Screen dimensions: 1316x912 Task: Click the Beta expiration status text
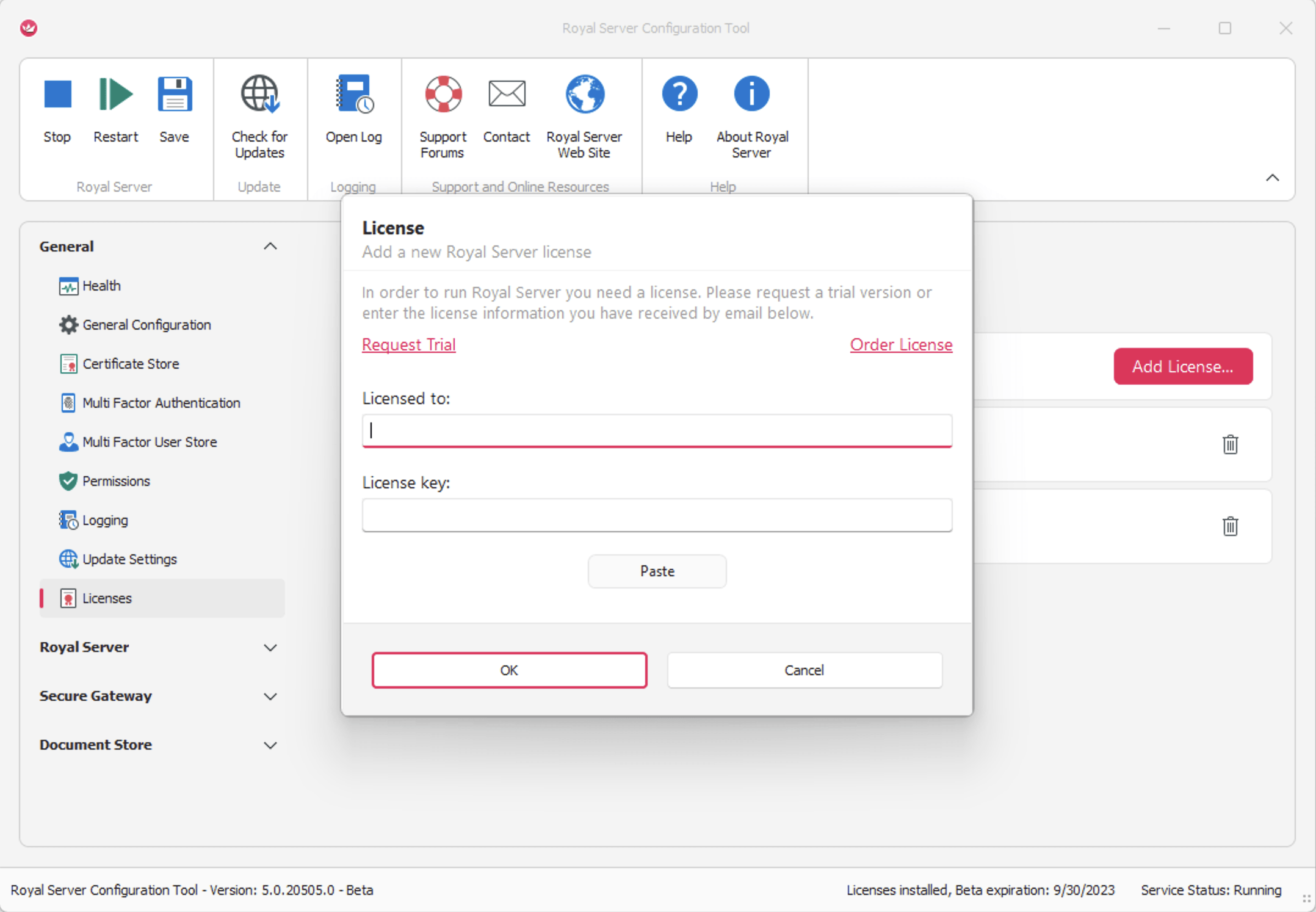[x=980, y=890]
